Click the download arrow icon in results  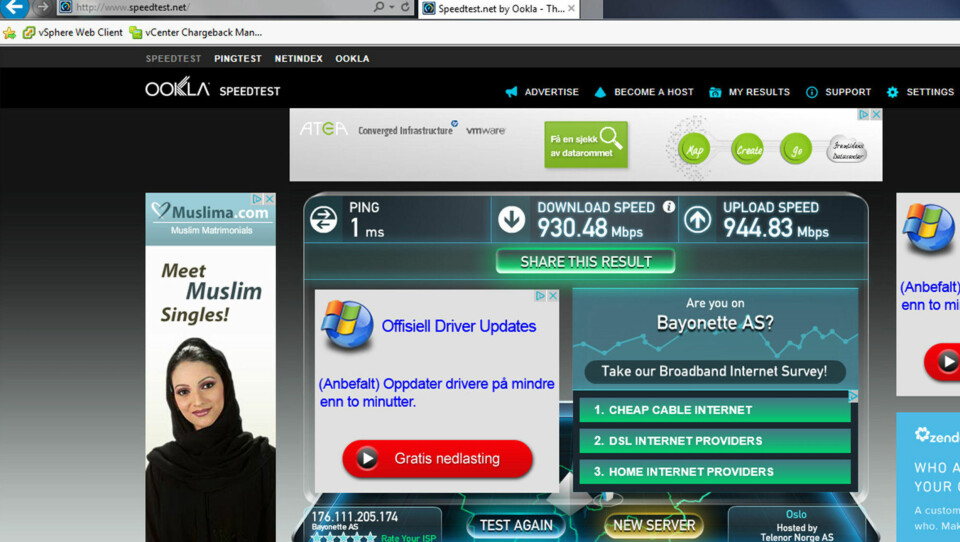(511, 219)
